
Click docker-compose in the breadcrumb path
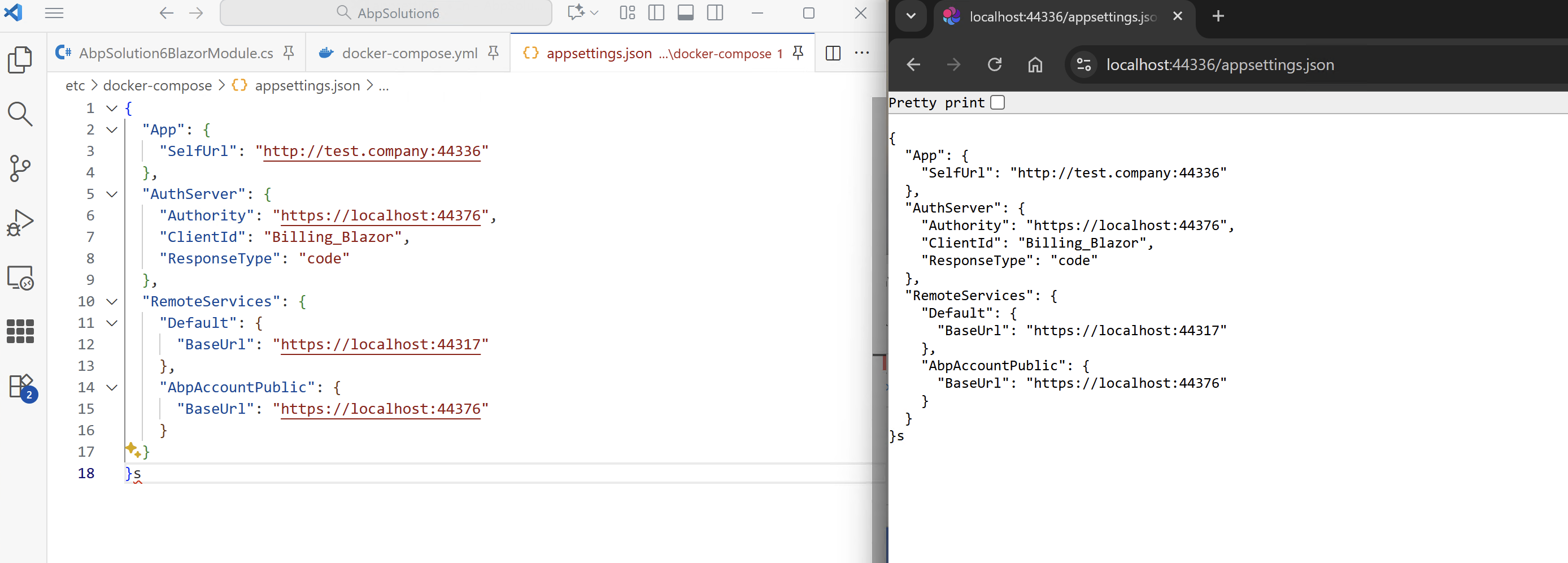[x=157, y=86]
